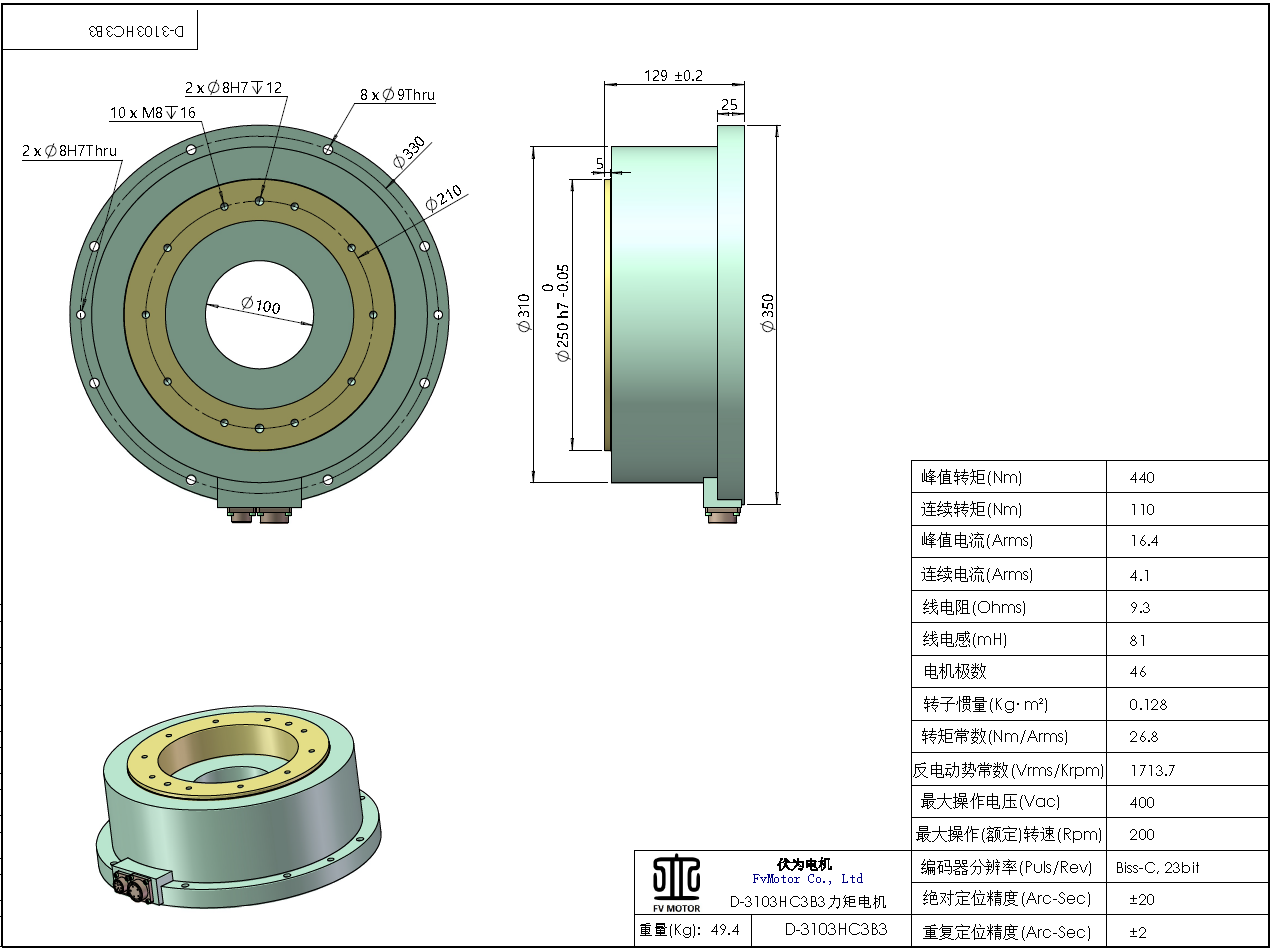1272x948 pixels.
Task: Click the '最大操作(额定)转速(Rpm)' label cell
Action: pyautogui.click(x=1009, y=834)
